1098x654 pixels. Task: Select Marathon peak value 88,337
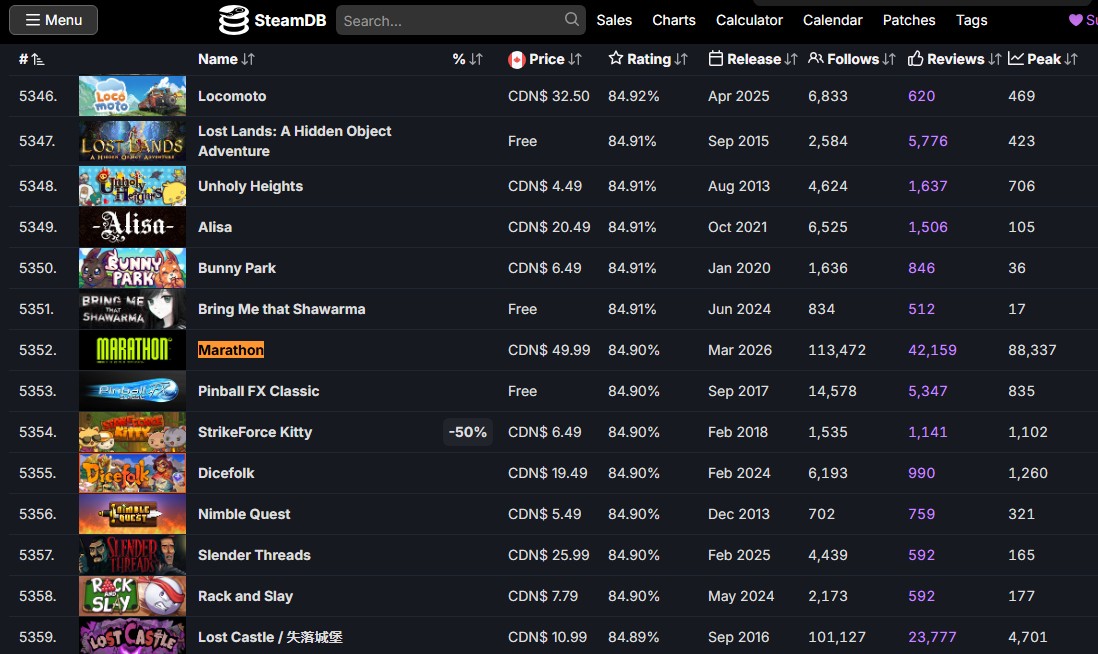coord(1032,350)
